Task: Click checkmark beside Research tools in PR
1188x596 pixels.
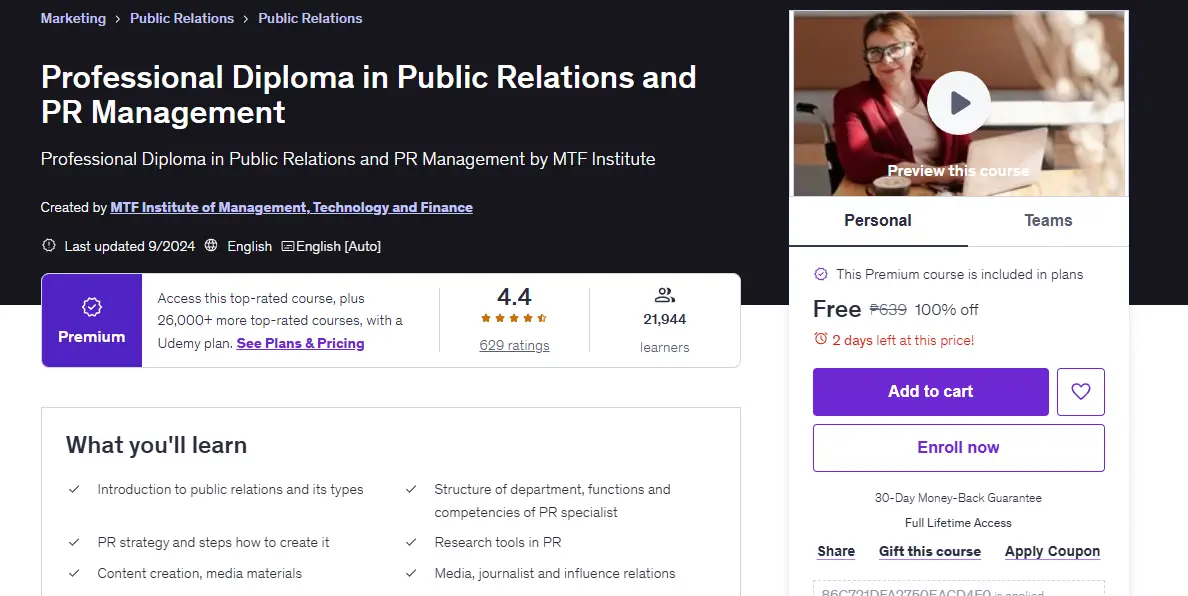Action: (x=411, y=542)
